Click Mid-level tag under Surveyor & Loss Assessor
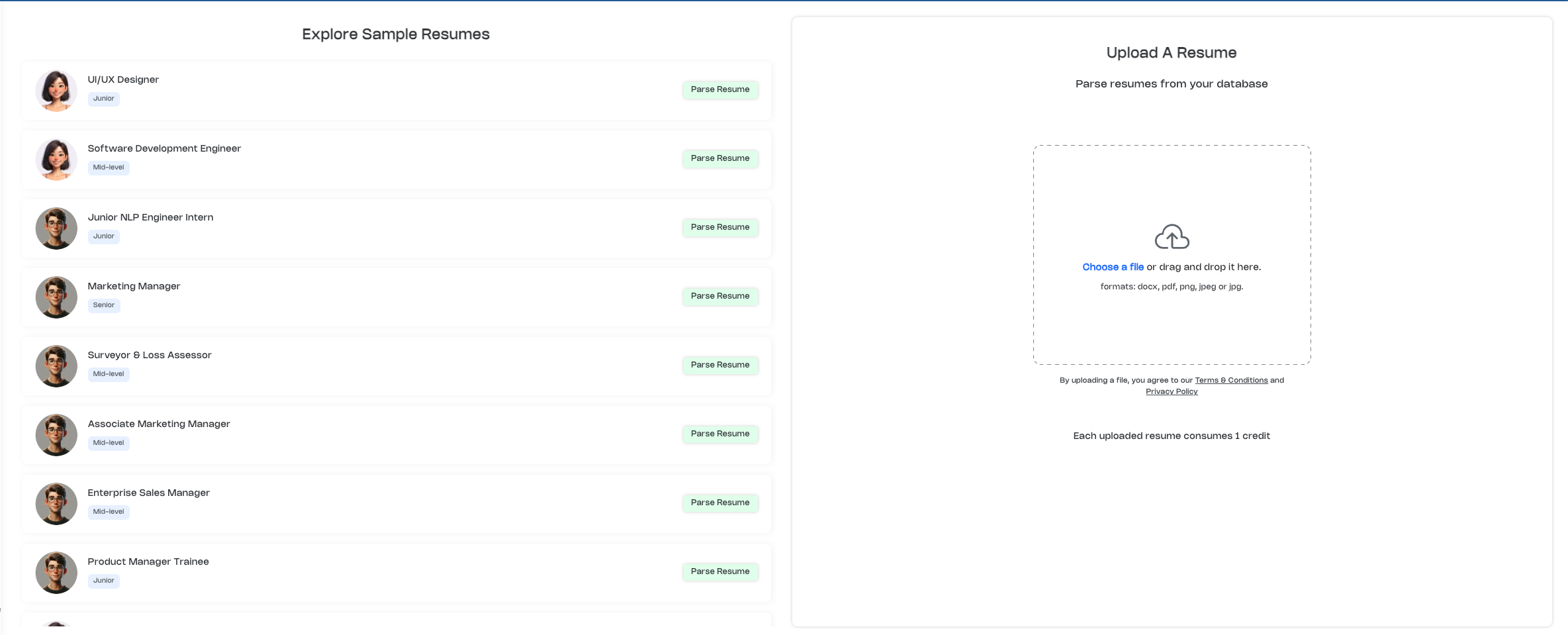Screen dimensions: 1568x635 click(x=109, y=374)
